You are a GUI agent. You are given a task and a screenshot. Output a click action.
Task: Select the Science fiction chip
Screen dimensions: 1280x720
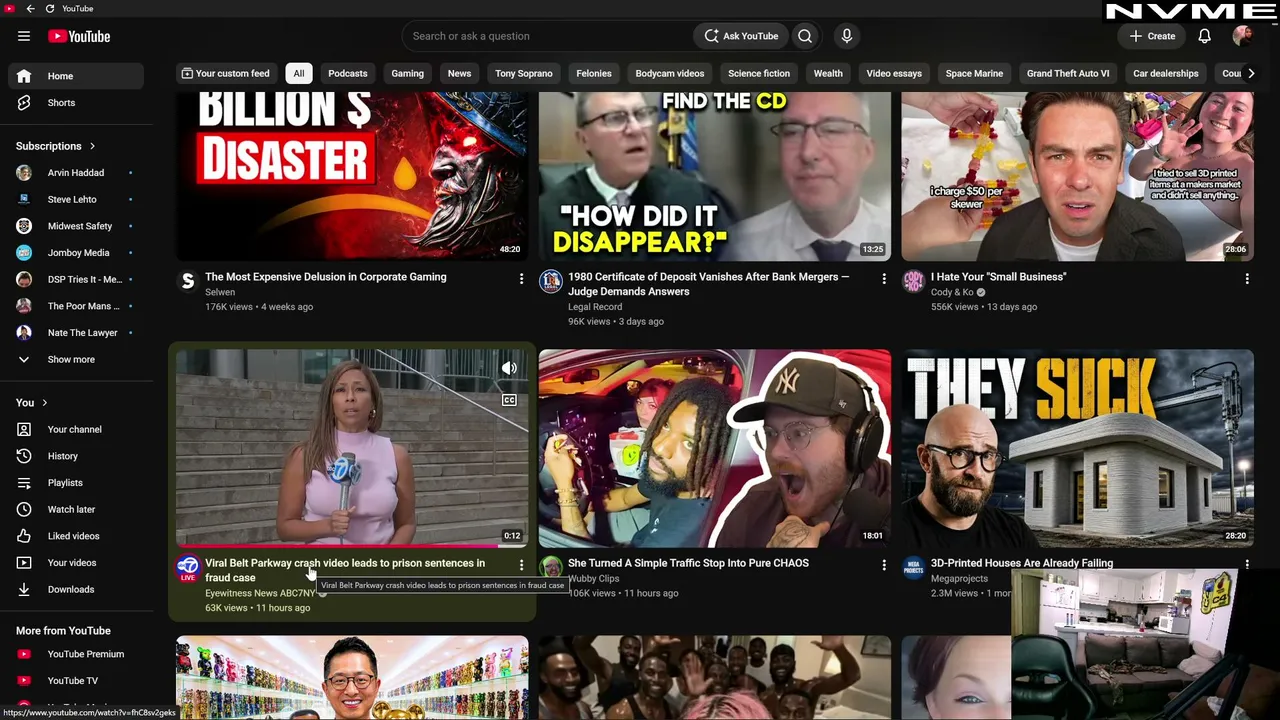[759, 73]
